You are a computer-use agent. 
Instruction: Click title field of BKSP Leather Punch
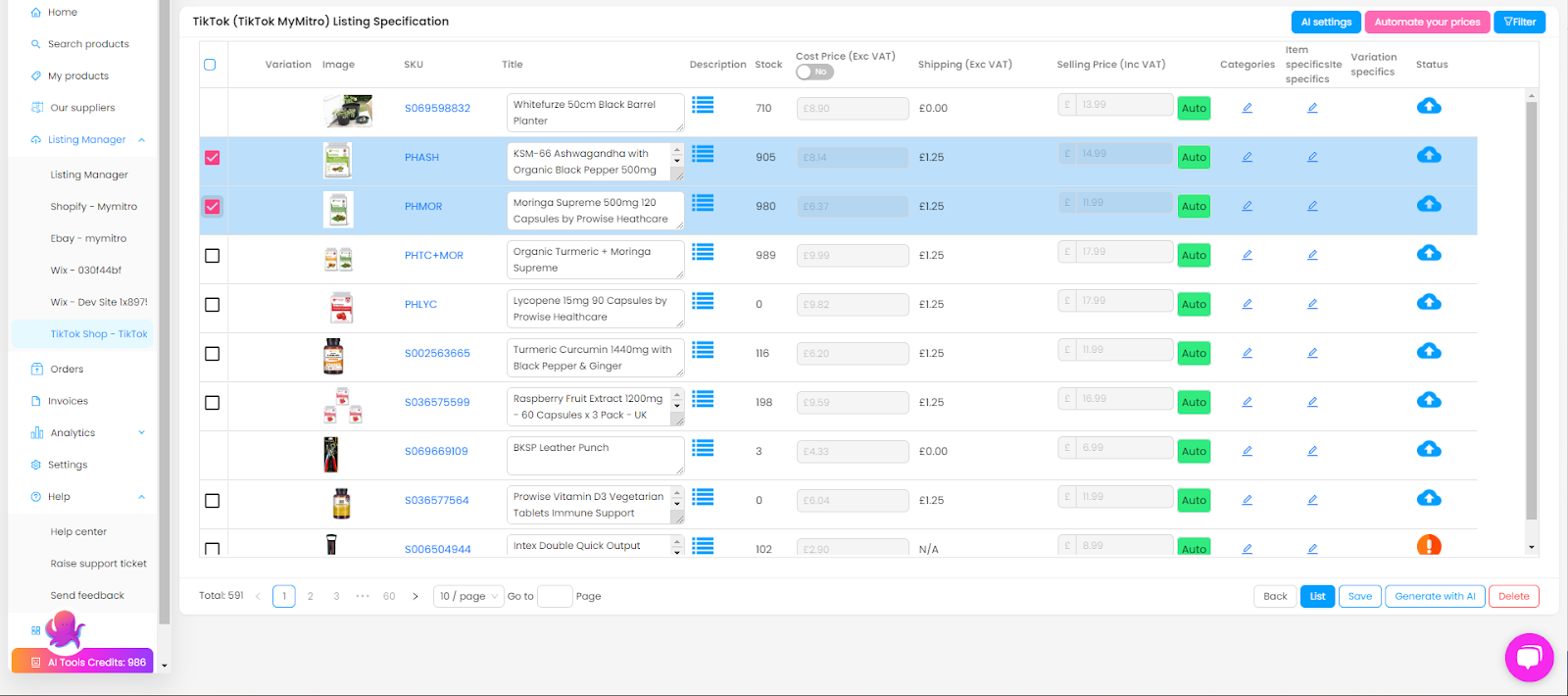point(596,456)
